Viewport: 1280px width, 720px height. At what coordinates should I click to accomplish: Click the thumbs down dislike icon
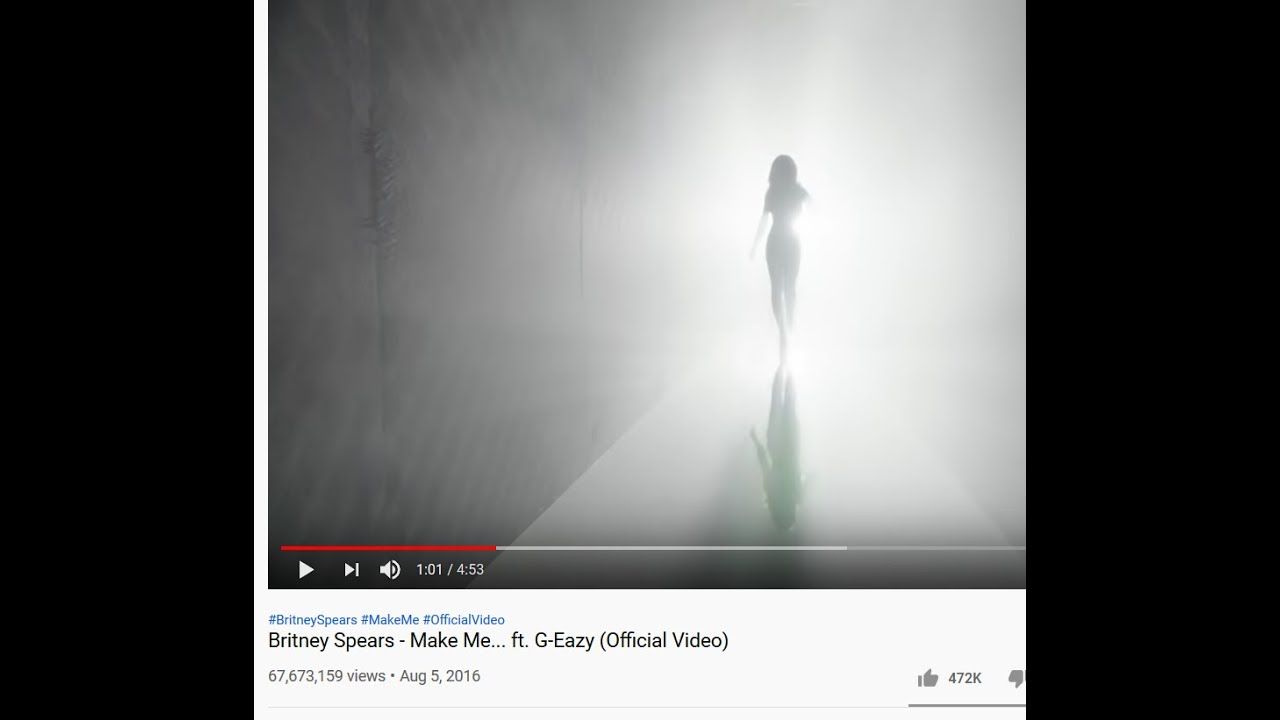1015,678
